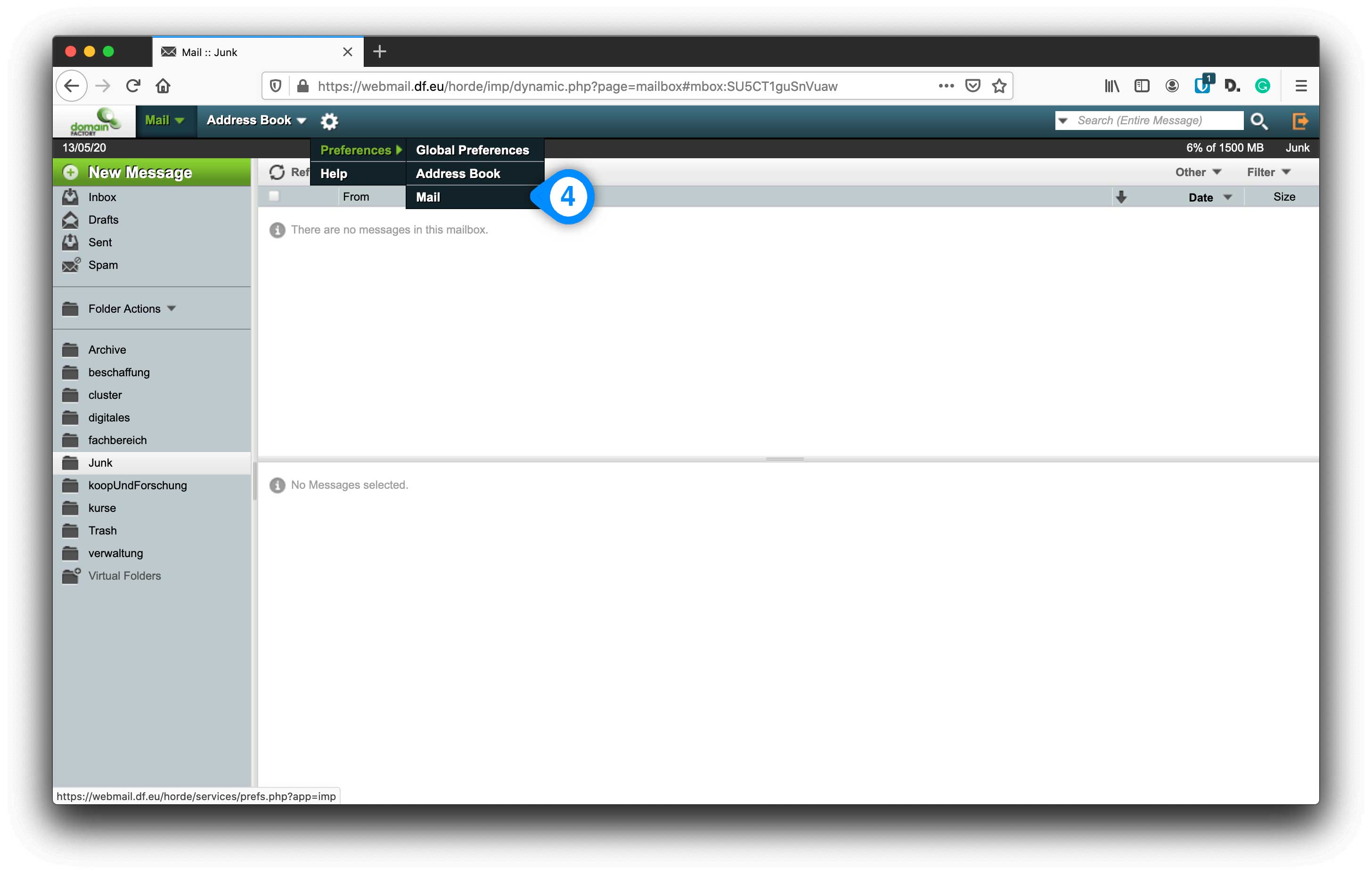
Task: Select the Help menu item
Action: pyautogui.click(x=359, y=173)
